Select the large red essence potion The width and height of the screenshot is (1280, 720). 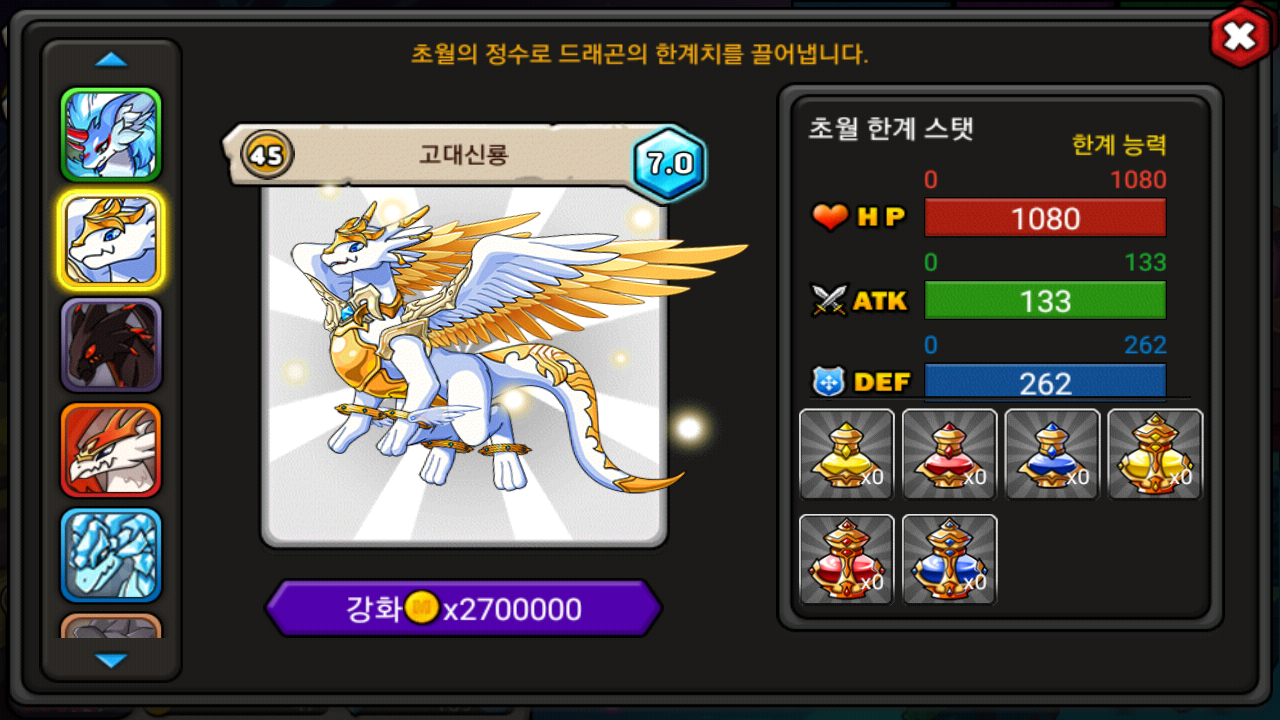[847, 559]
